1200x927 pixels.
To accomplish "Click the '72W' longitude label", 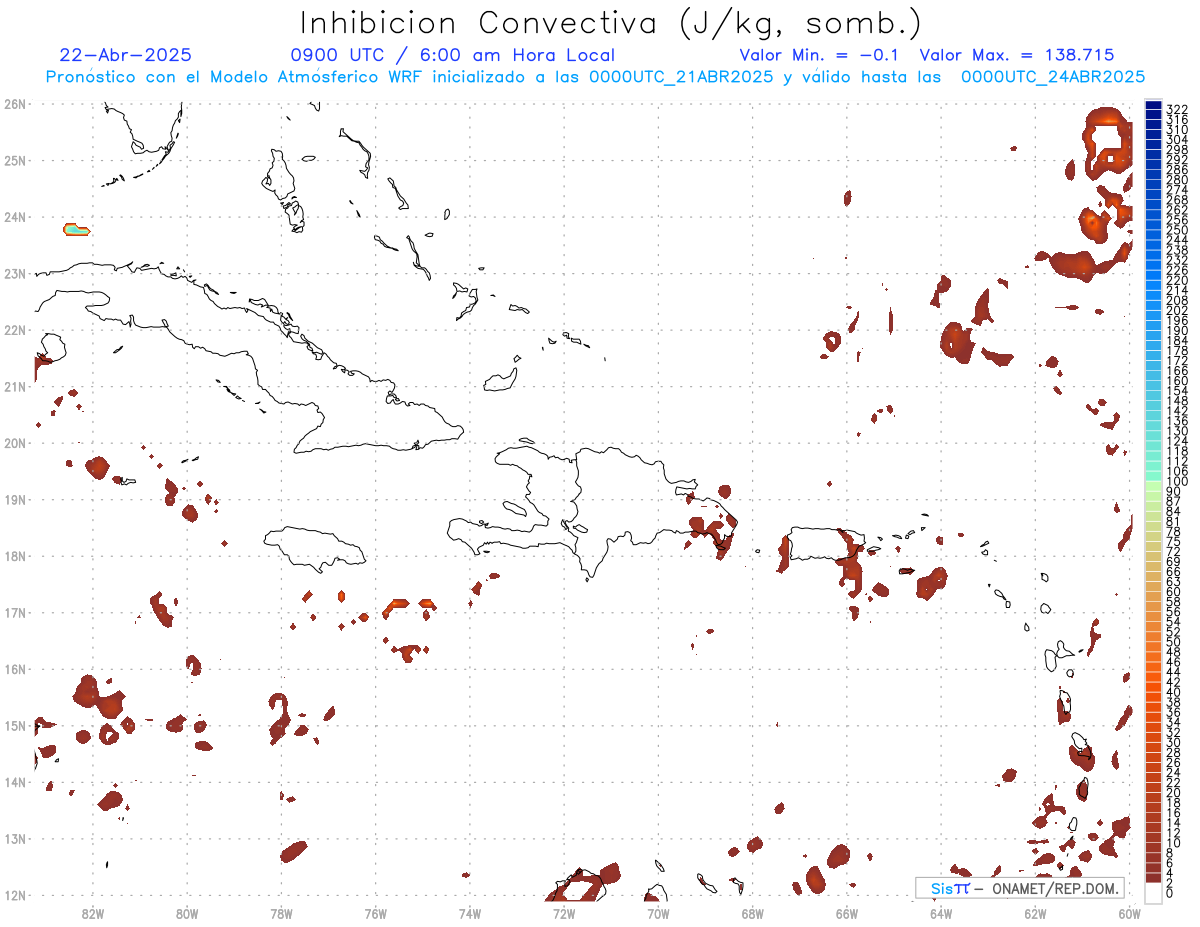I will point(564,912).
